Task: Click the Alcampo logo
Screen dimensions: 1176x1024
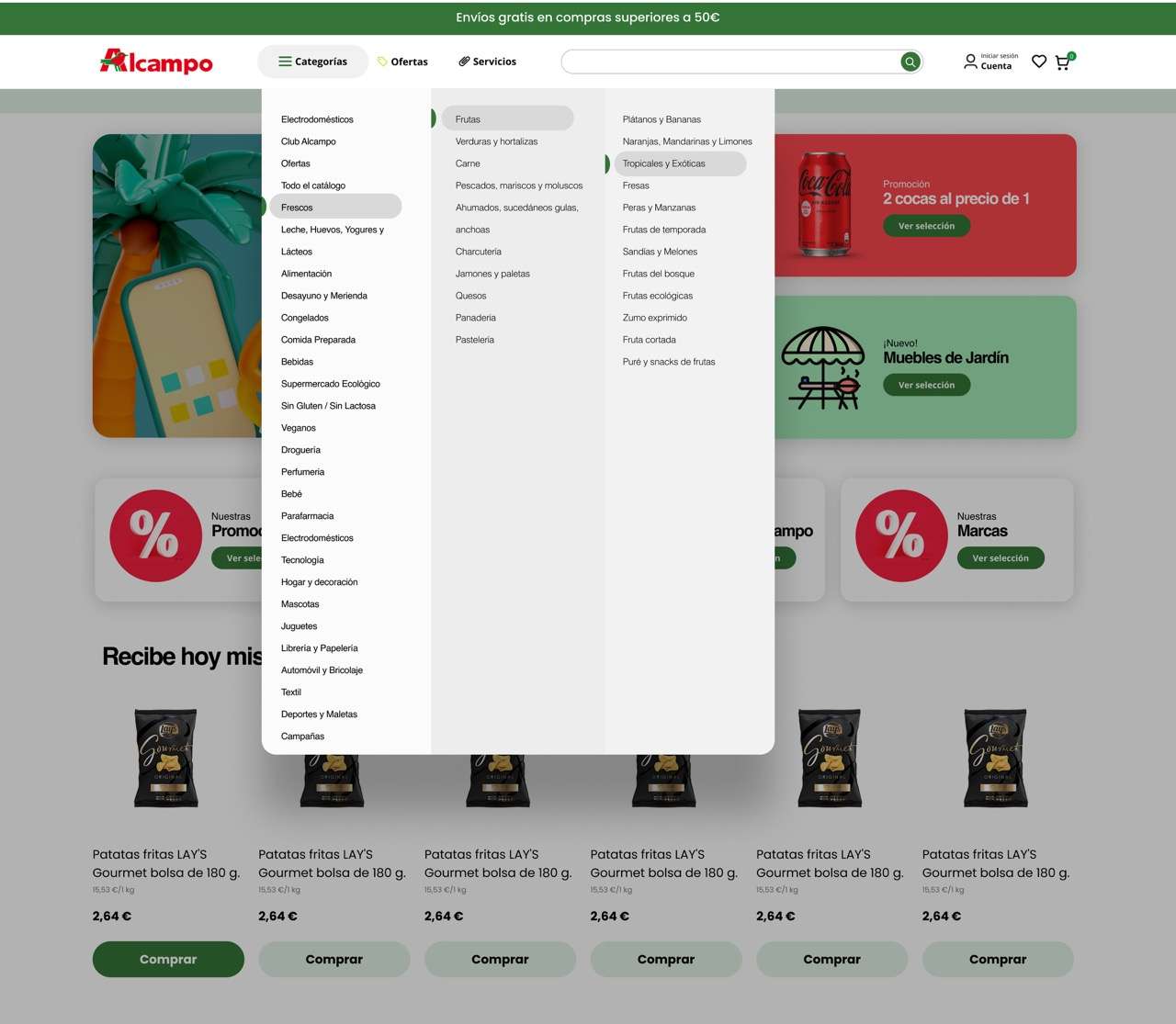Action: (x=156, y=62)
